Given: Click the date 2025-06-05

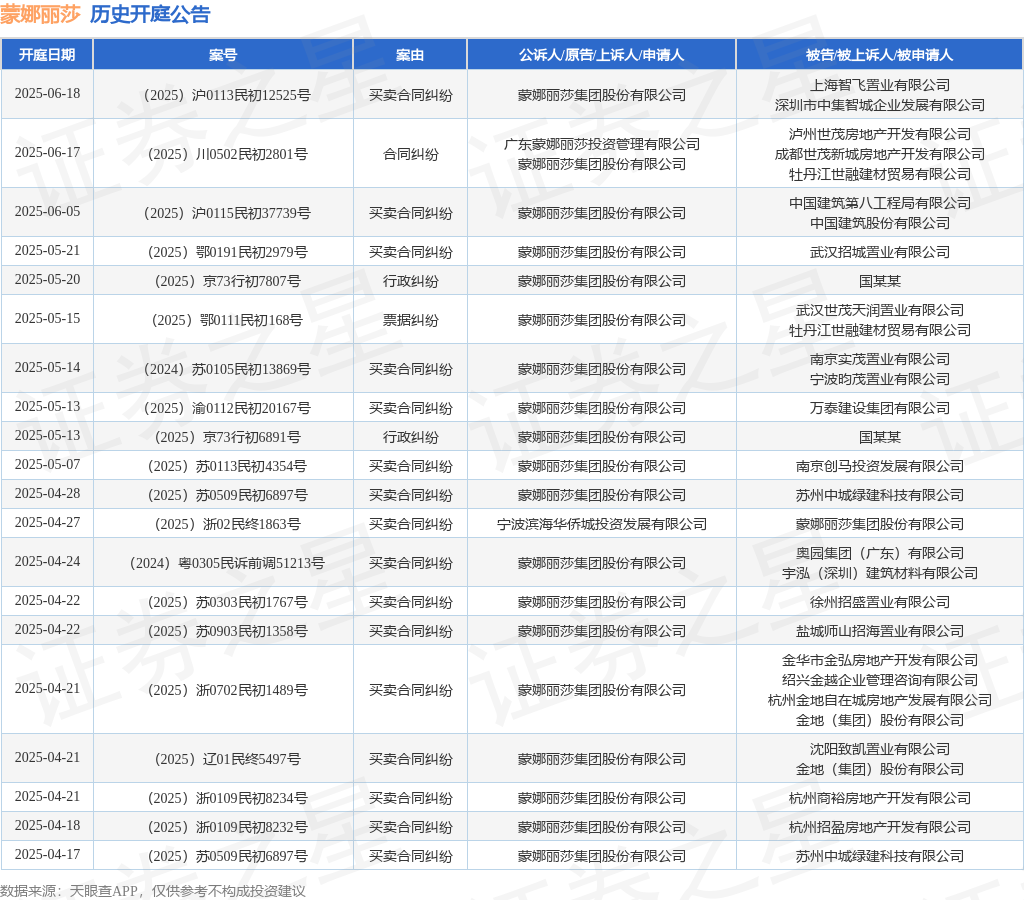Looking at the screenshot, I should point(47,211).
